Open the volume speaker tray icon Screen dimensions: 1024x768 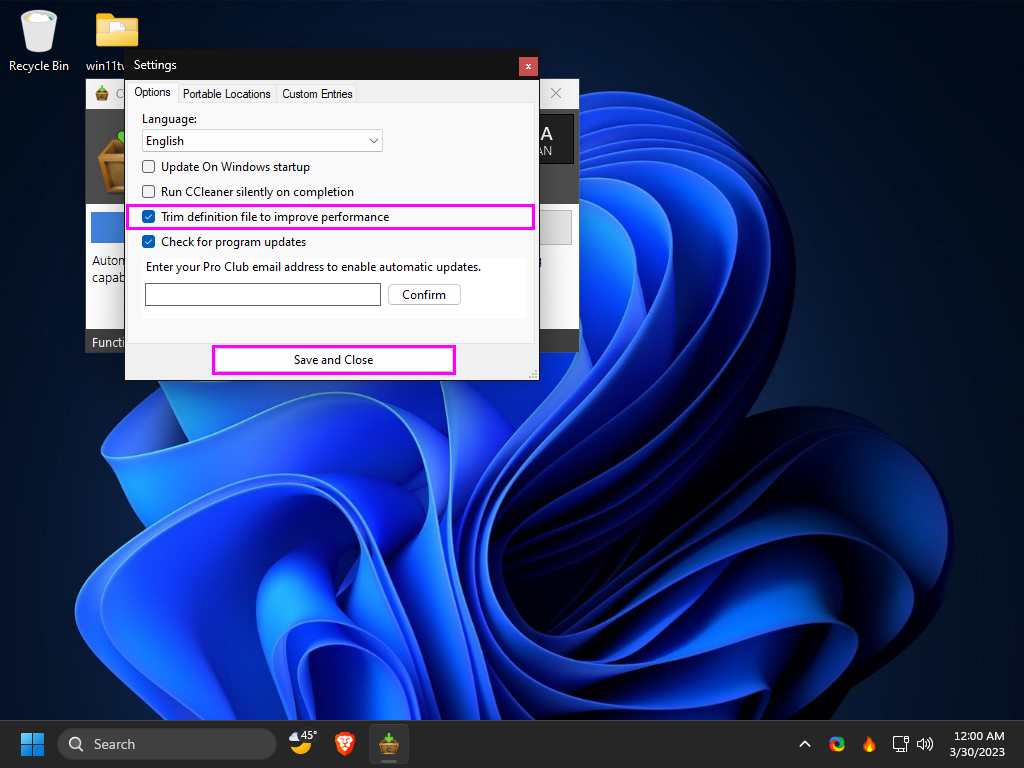click(x=925, y=744)
